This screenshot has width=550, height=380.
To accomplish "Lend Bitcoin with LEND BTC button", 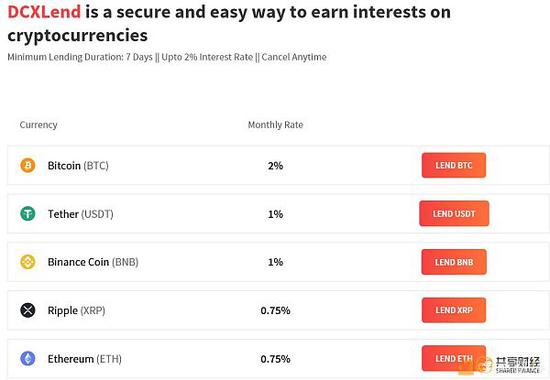I will 454,165.
